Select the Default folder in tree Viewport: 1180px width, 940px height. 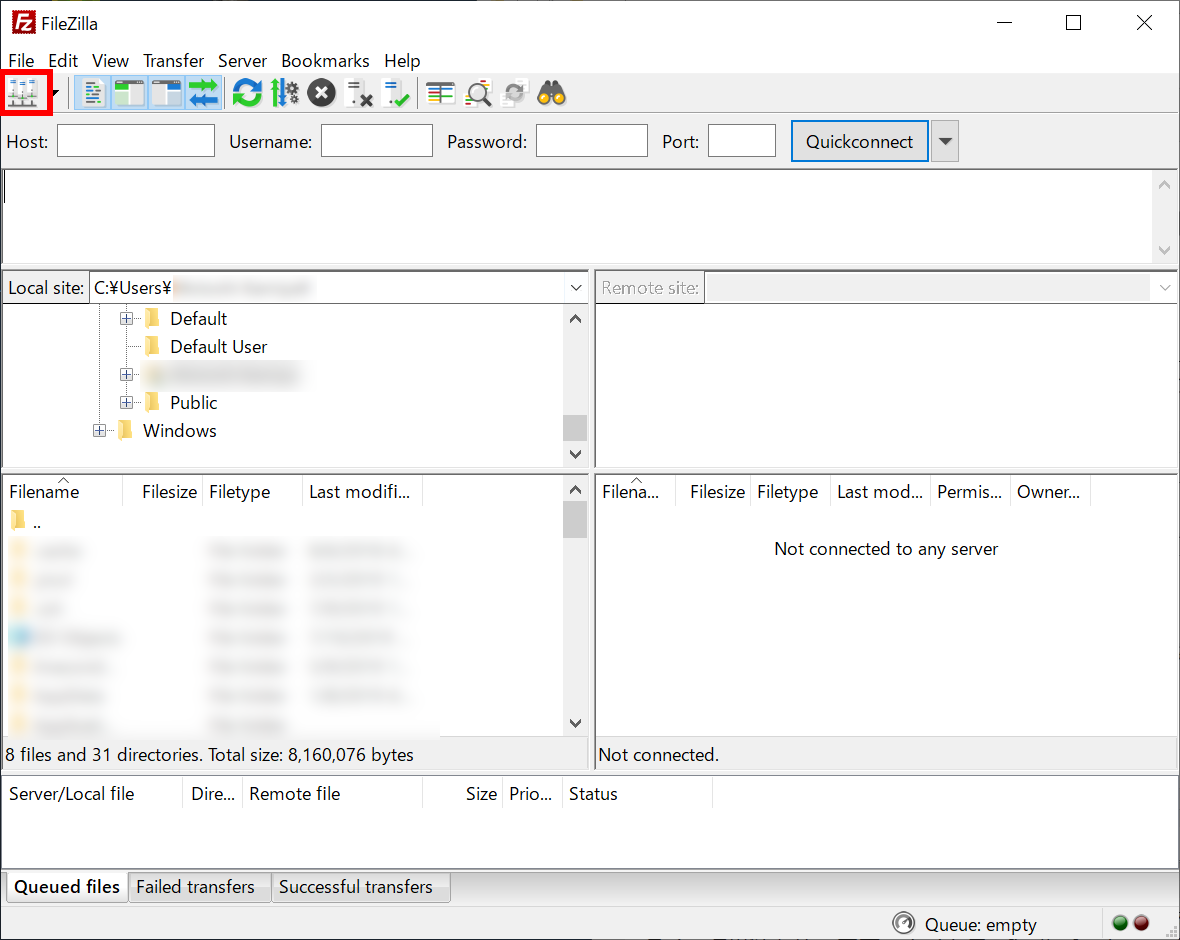[199, 318]
